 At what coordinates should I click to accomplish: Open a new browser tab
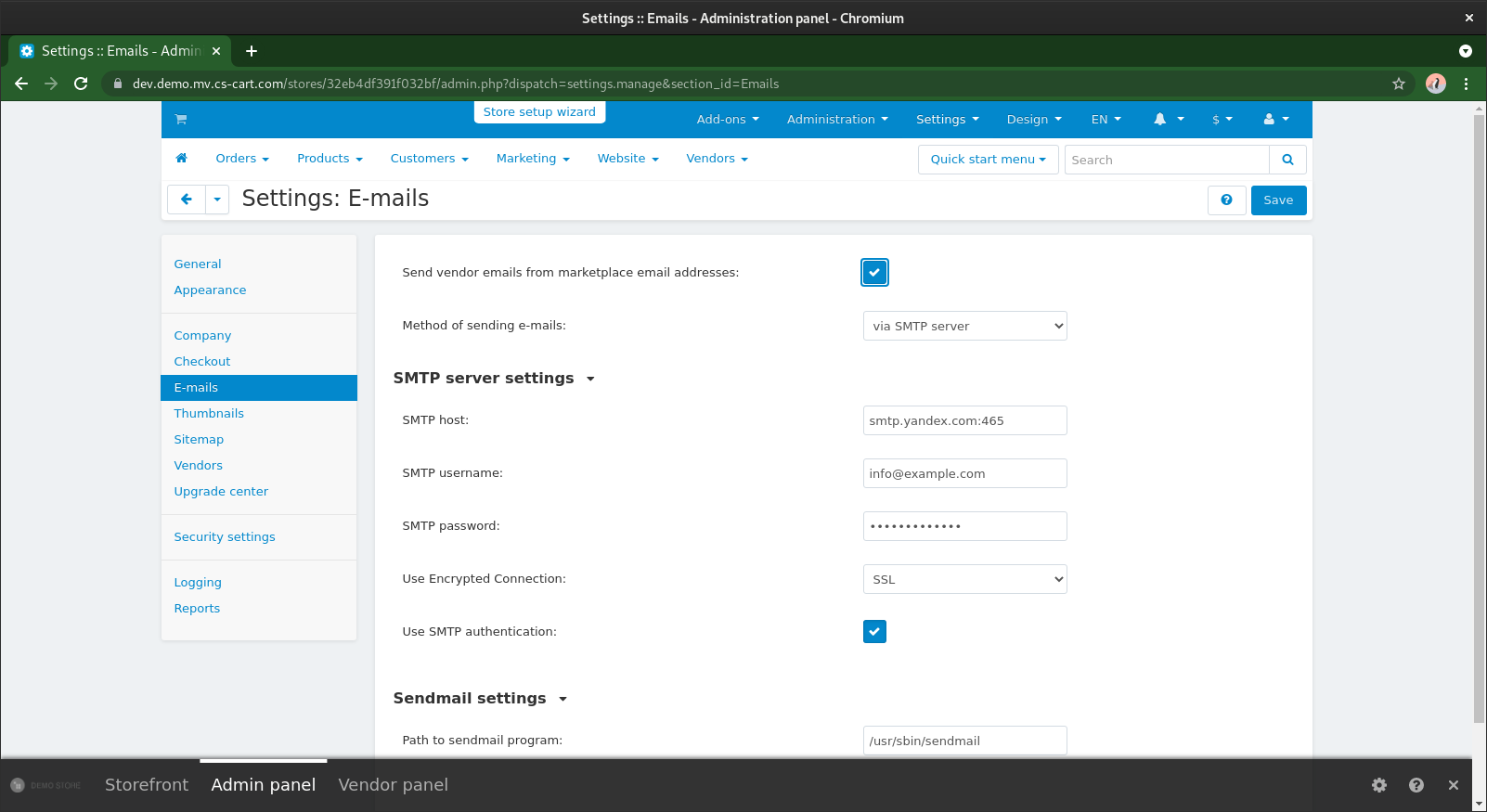pyautogui.click(x=252, y=51)
